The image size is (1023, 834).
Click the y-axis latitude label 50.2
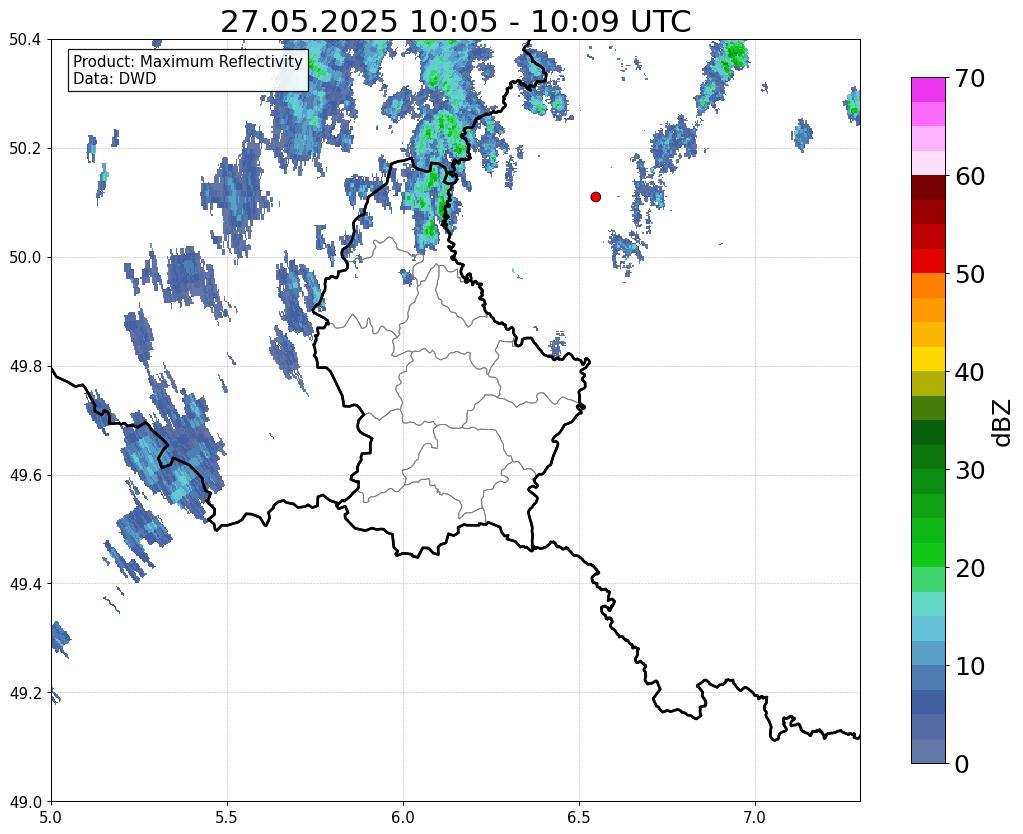[x=25, y=149]
